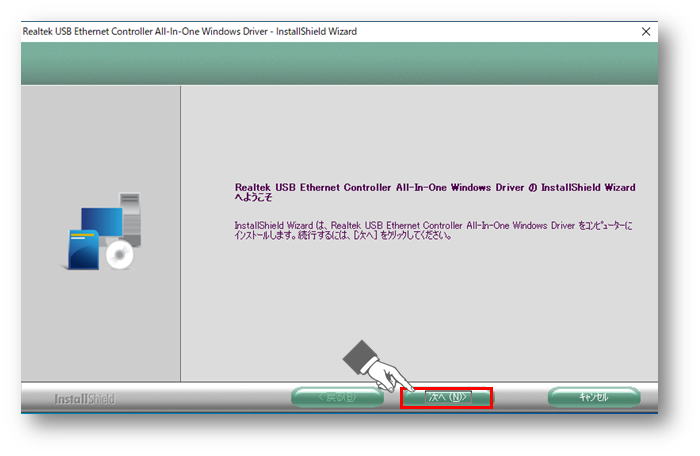Click the キャンセル cancel button
This screenshot has height=456, width=700.
[x=594, y=397]
